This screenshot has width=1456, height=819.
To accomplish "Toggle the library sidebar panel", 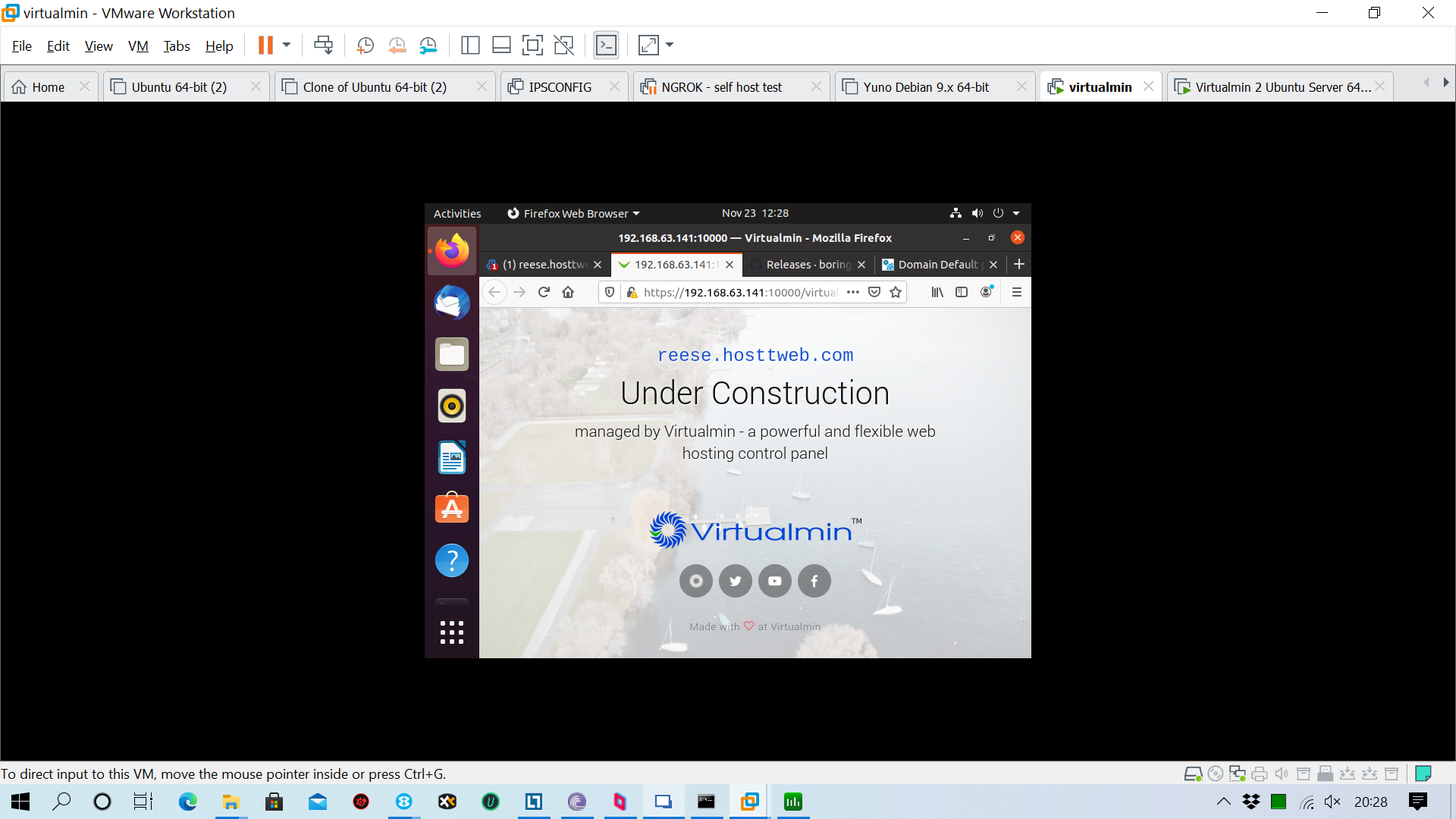I will [x=469, y=45].
